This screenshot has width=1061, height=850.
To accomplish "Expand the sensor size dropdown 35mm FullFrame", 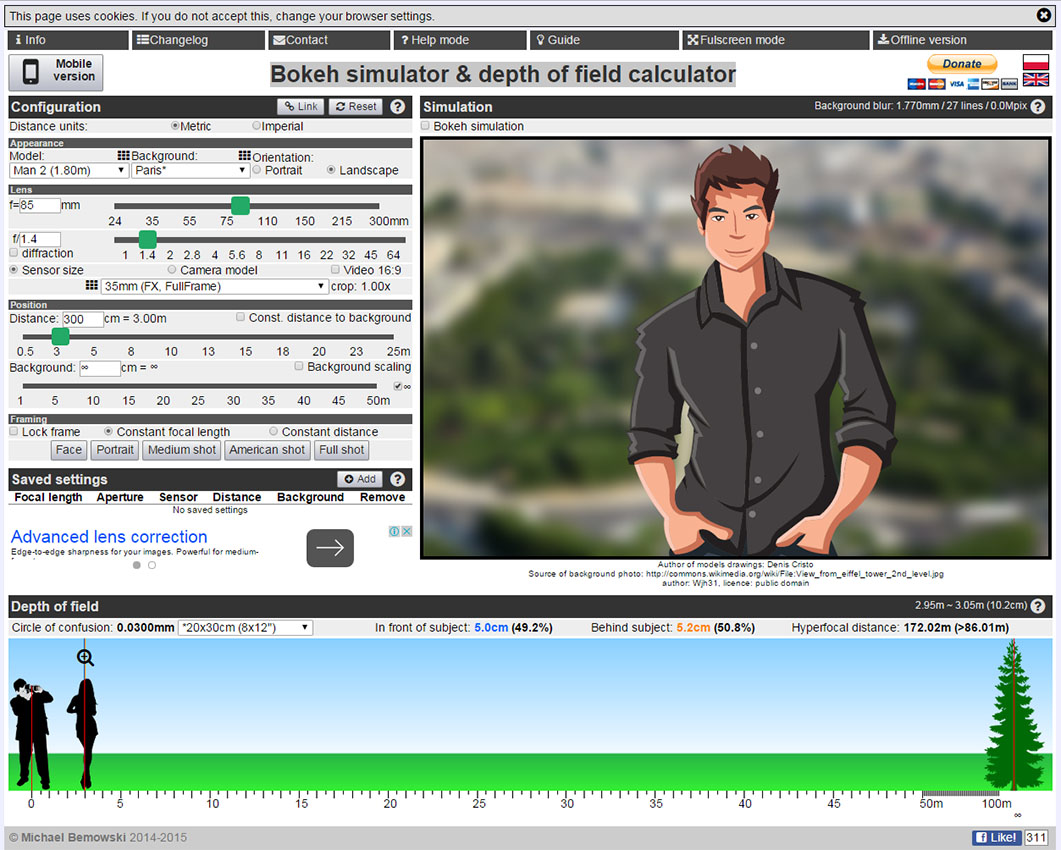I will 215,286.
